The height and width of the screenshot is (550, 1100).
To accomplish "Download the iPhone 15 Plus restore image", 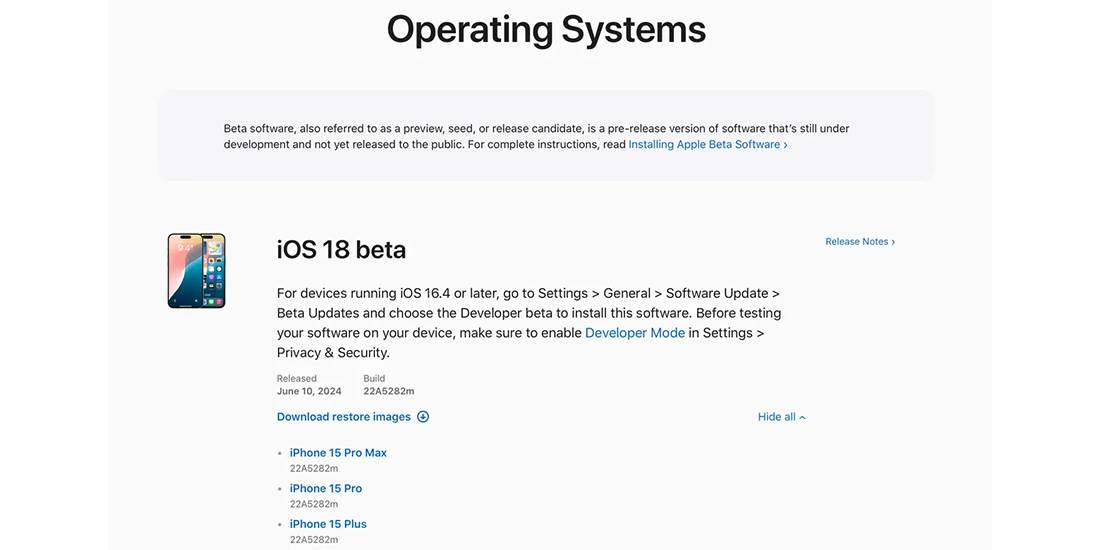I will (328, 524).
